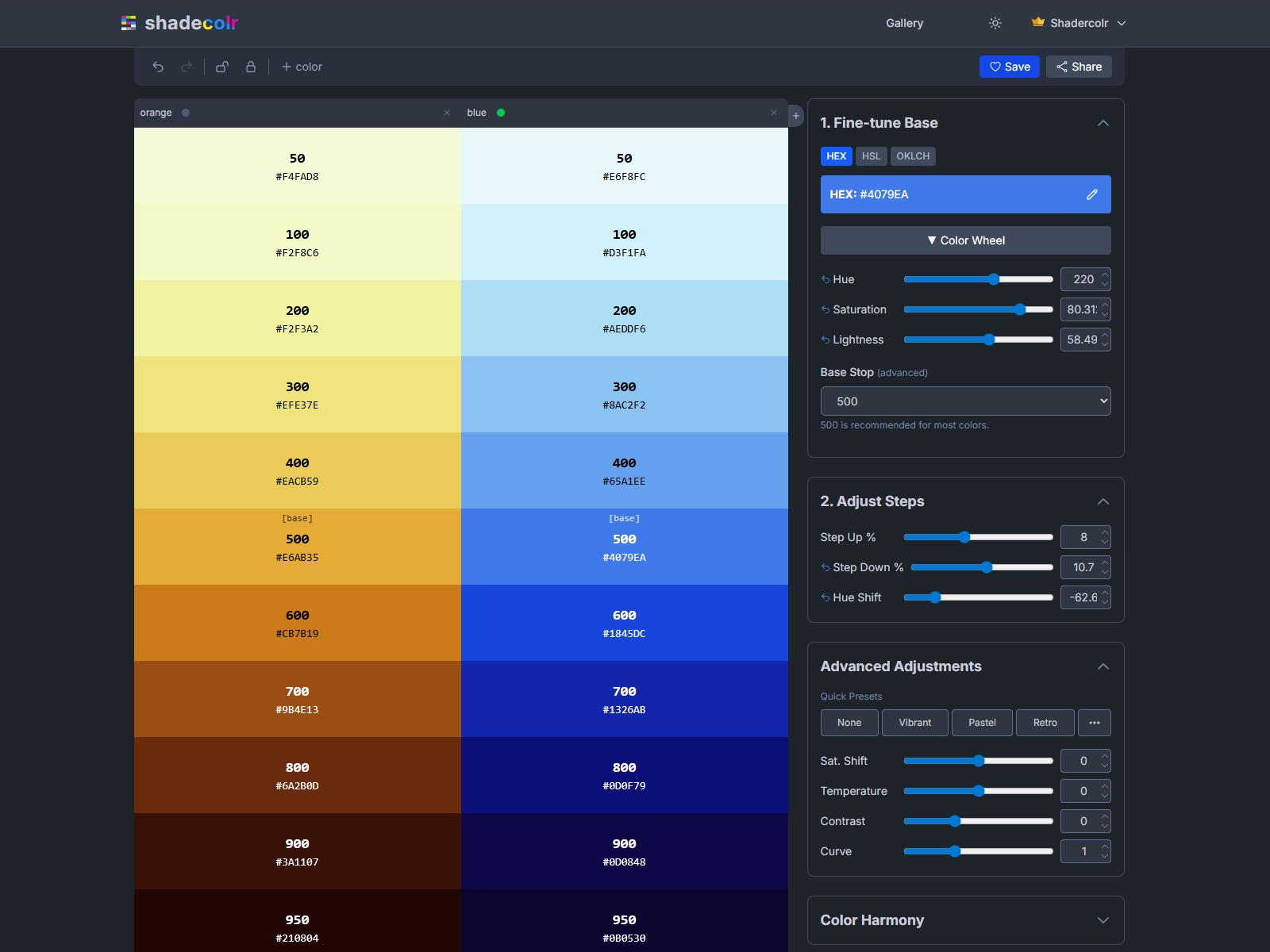Click the plus icon to add a palette
Screen dimensions: 1270x952
pyautogui.click(x=795, y=115)
